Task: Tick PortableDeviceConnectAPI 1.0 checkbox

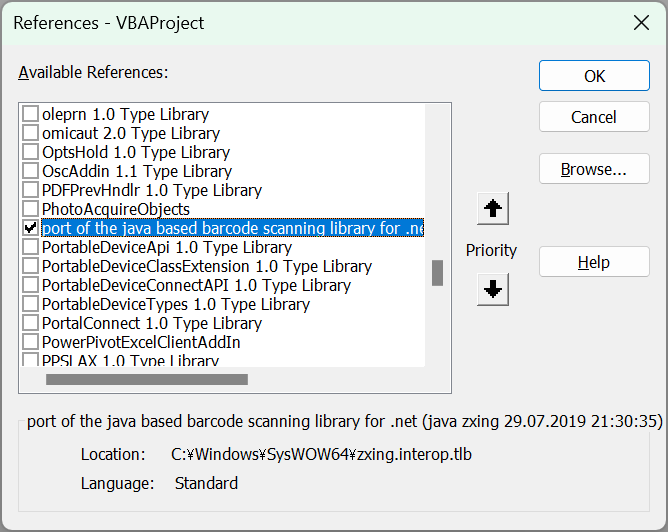Action: [30, 285]
